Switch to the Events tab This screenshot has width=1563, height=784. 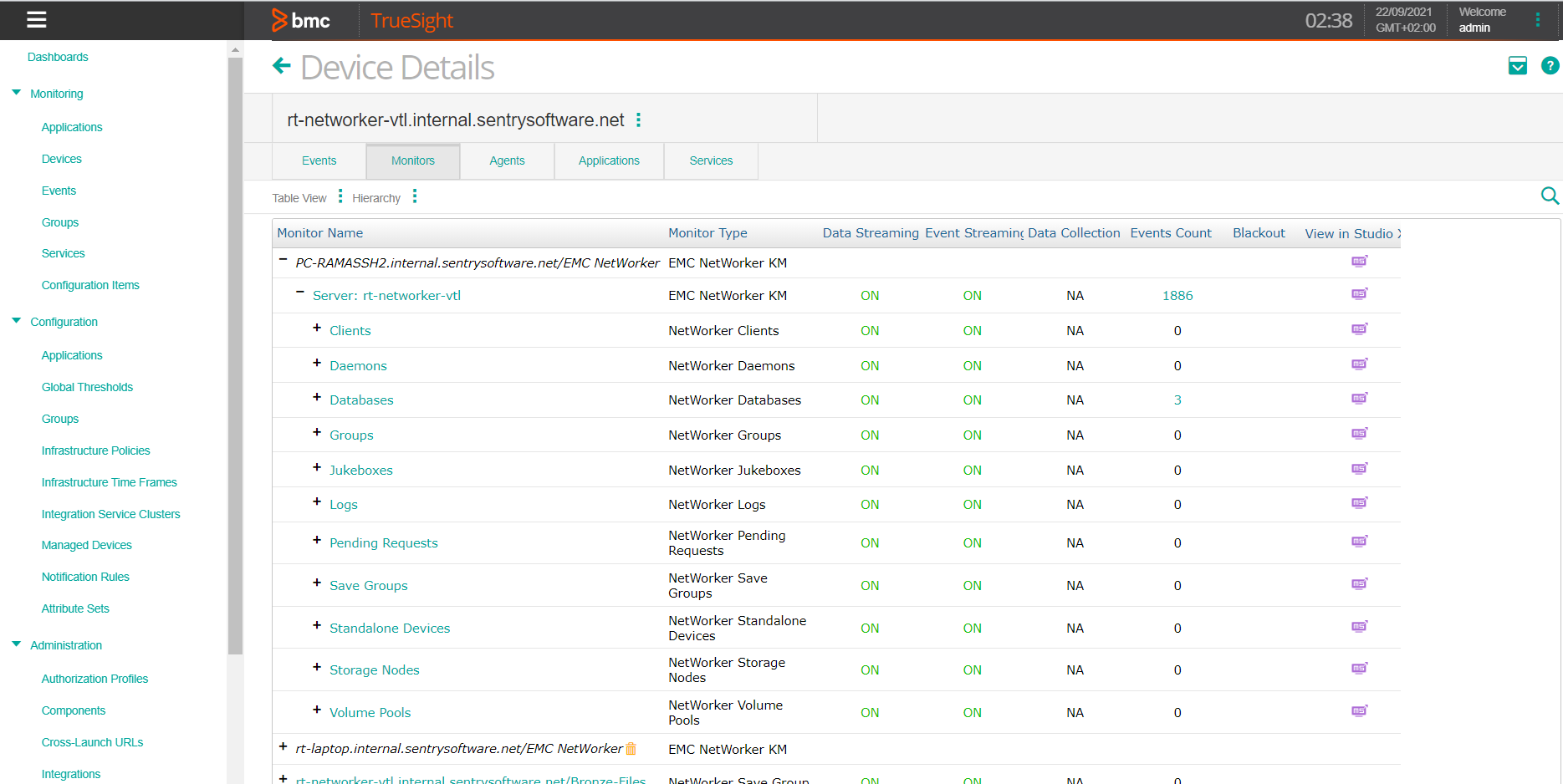(319, 160)
